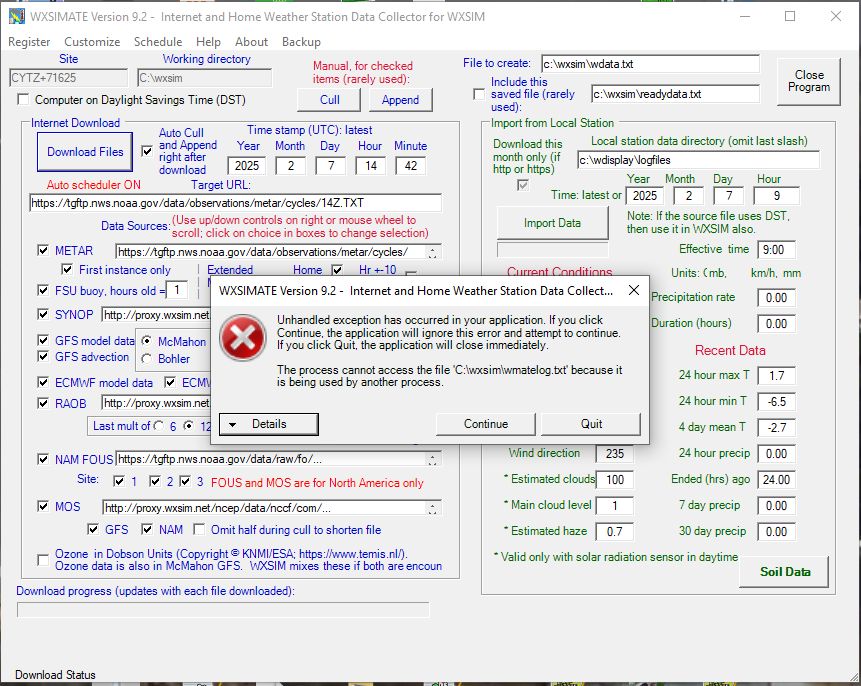Enable the Ozone in Dobson Units checkbox
Viewport: 861px width, 686px height.
(43, 560)
